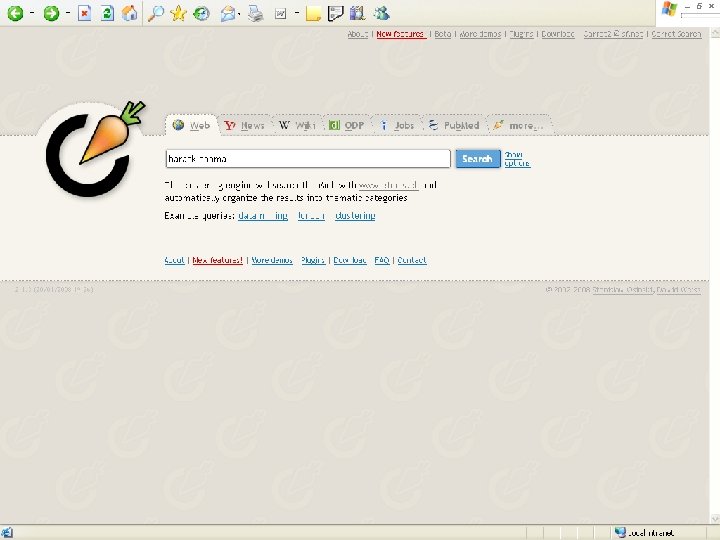Open the Research books toolbar icon
This screenshot has width=720, height=540.
357,13
